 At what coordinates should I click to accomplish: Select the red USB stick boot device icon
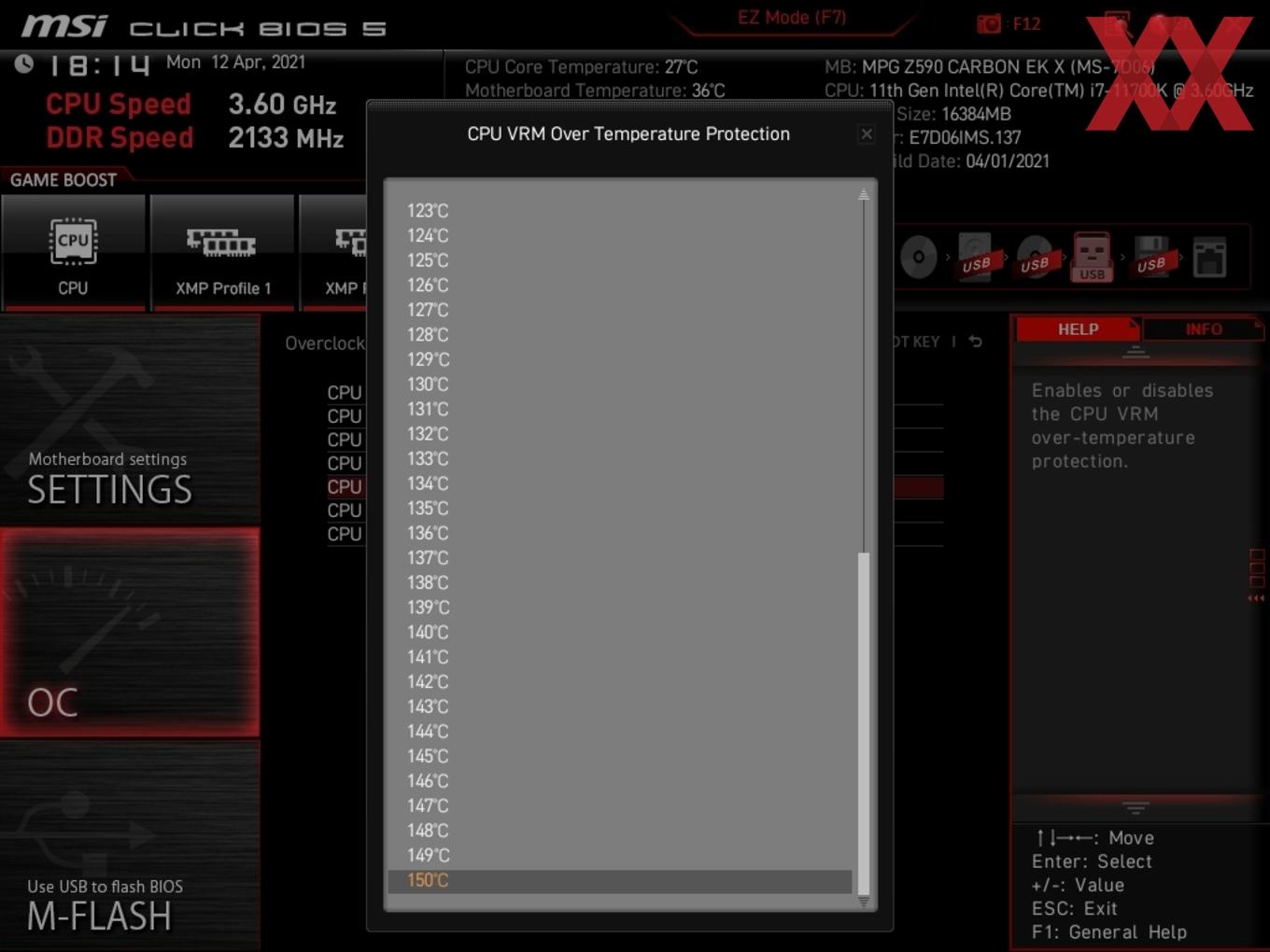[1092, 257]
